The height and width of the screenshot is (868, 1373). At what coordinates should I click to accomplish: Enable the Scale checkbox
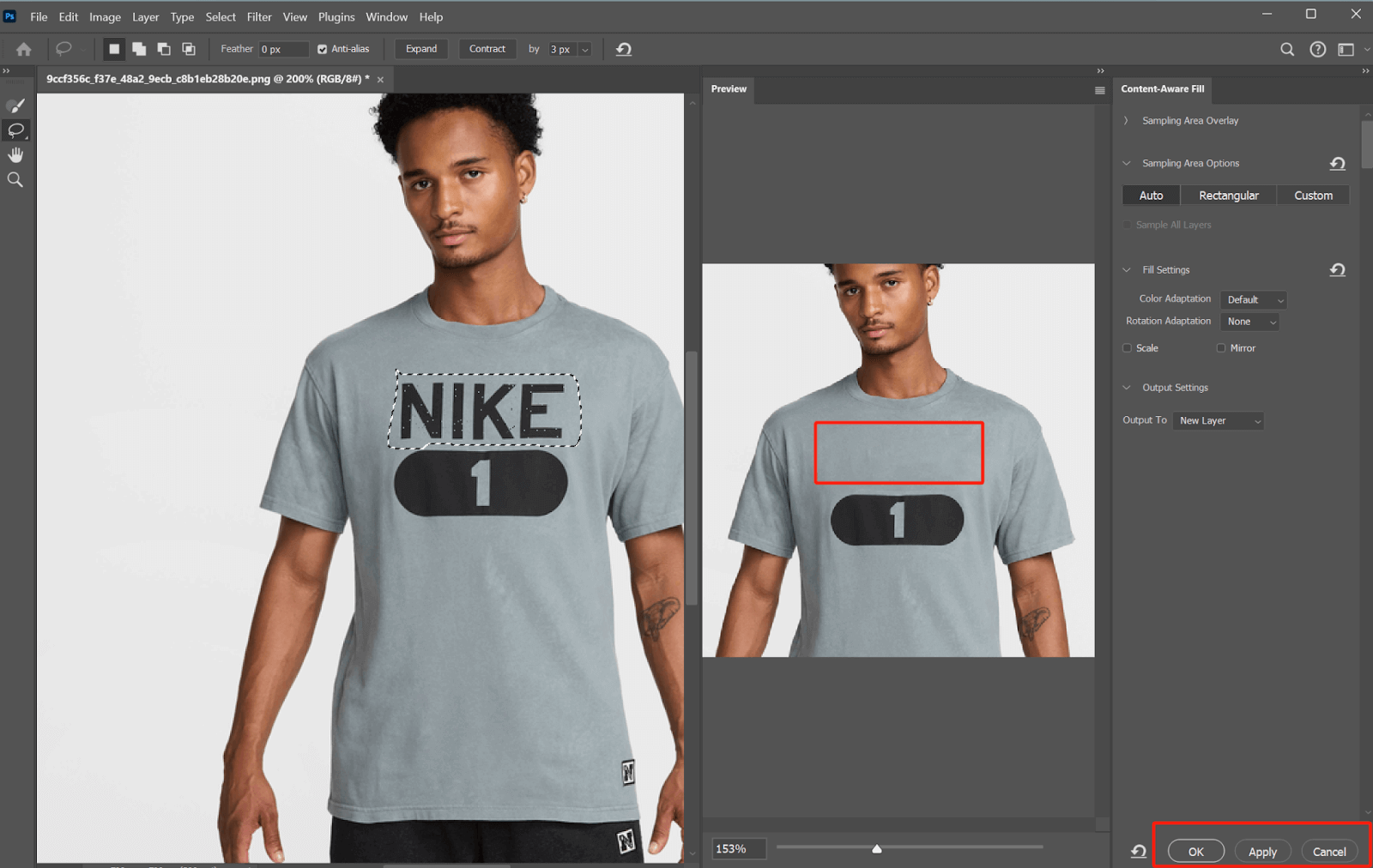[x=1127, y=347]
